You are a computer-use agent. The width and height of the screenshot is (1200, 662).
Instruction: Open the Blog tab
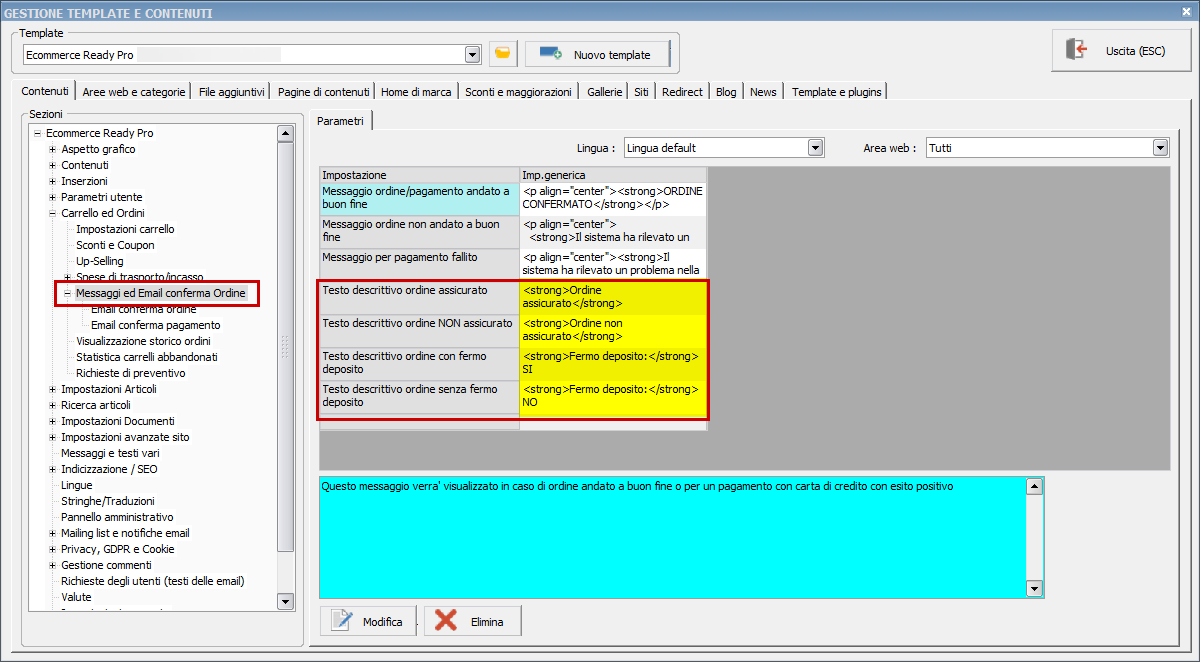click(x=726, y=92)
